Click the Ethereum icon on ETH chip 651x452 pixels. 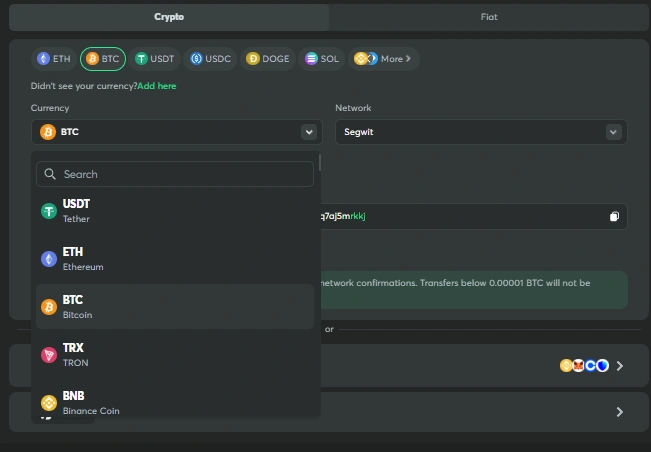pos(44,59)
